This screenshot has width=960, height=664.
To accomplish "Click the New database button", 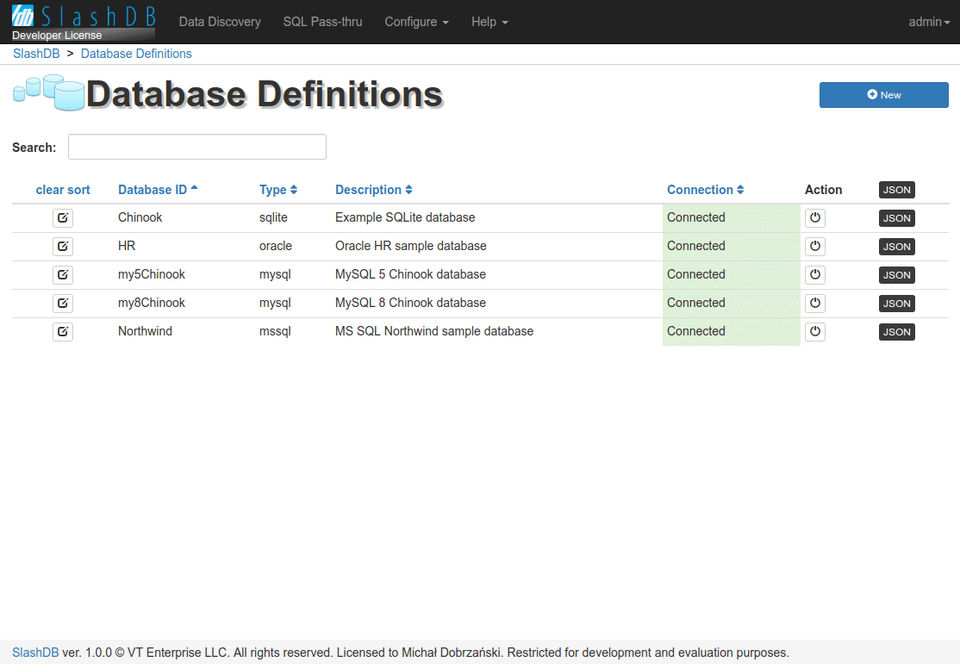I will click(884, 95).
